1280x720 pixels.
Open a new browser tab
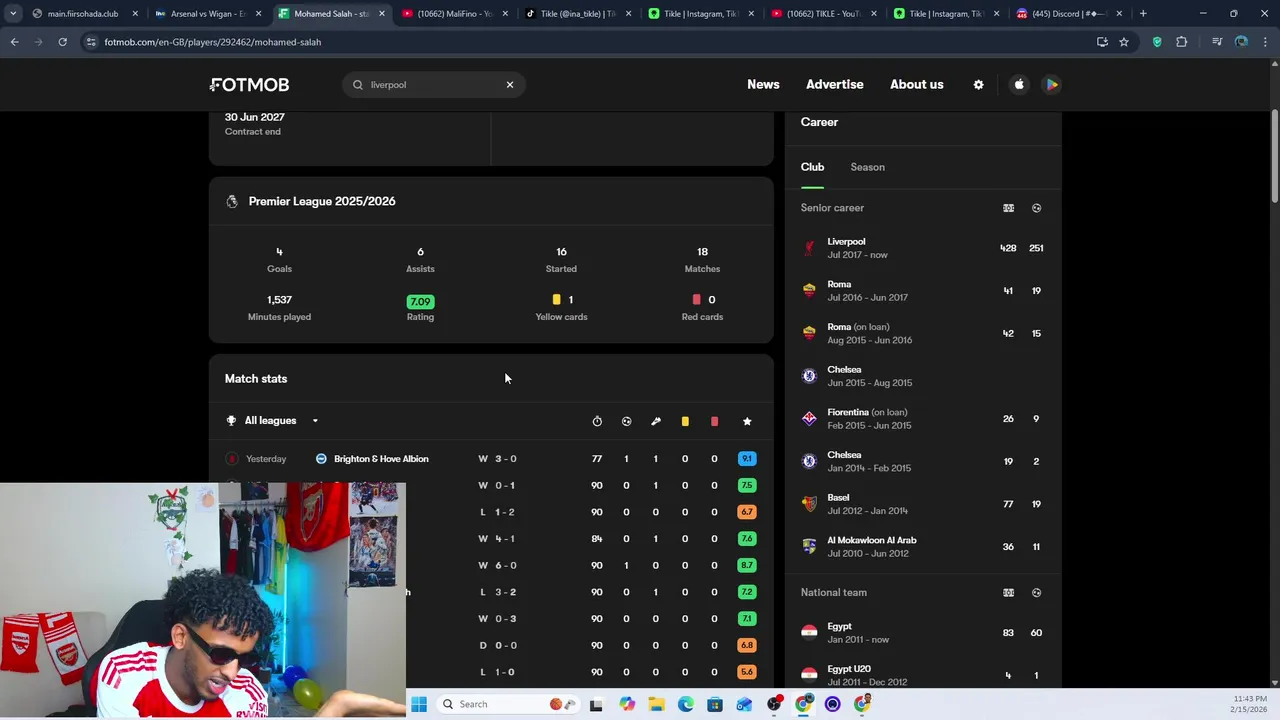click(x=1143, y=14)
